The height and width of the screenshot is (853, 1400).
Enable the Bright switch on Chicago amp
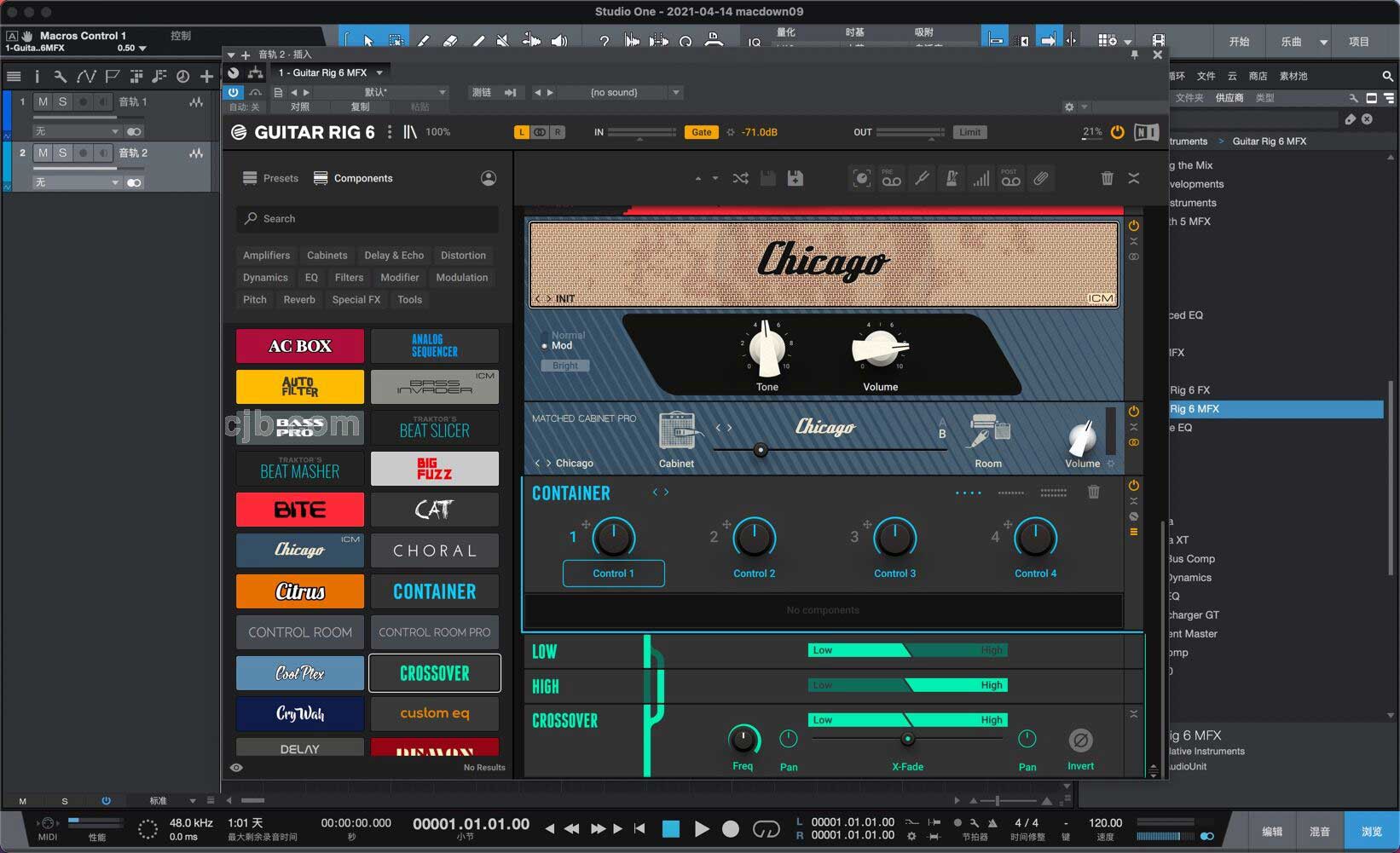tap(565, 366)
